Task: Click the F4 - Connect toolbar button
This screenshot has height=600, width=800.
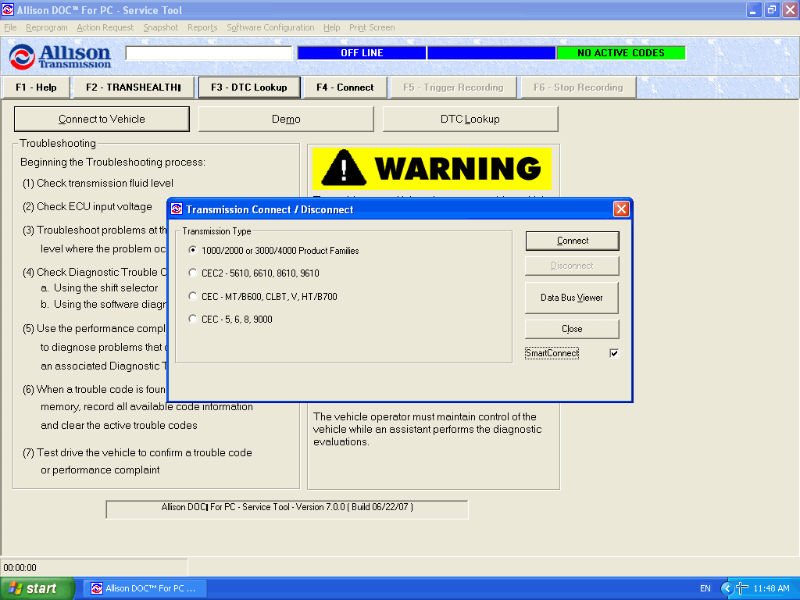Action: (345, 87)
